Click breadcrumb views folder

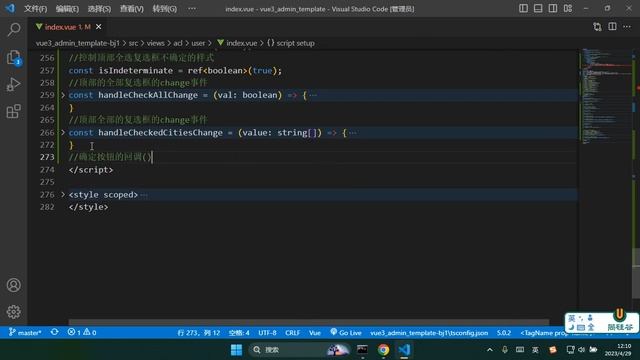pyautogui.click(x=156, y=43)
